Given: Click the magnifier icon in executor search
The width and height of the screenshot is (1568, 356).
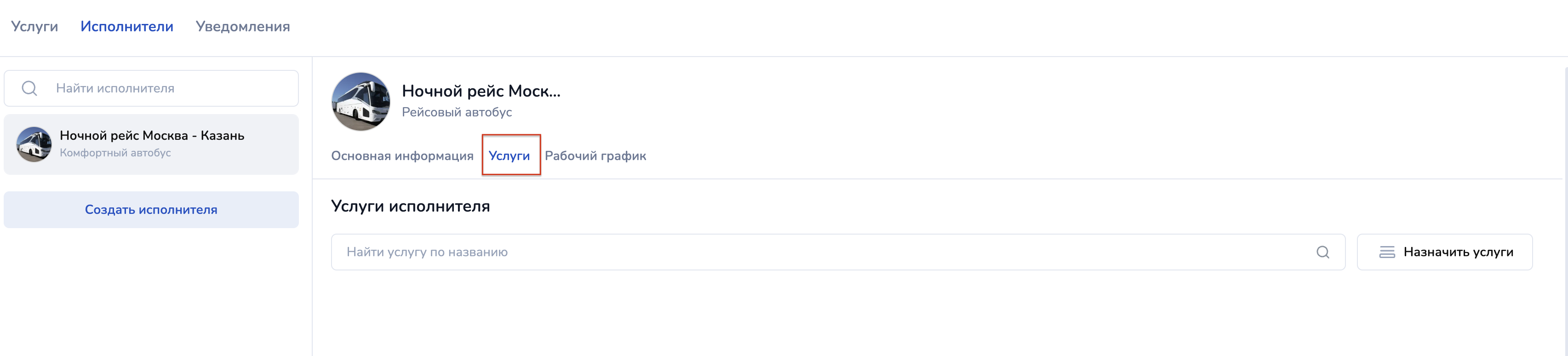Looking at the screenshot, I should (29, 88).
